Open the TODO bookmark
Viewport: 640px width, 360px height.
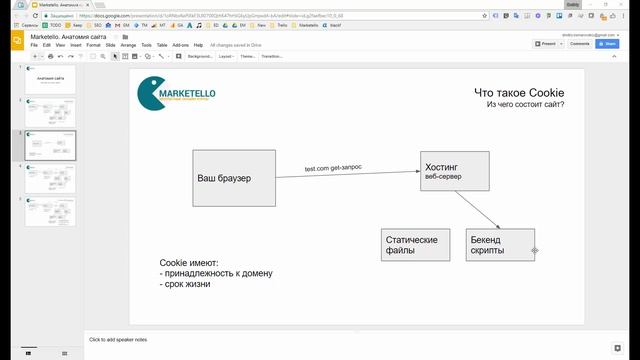coord(52,25)
